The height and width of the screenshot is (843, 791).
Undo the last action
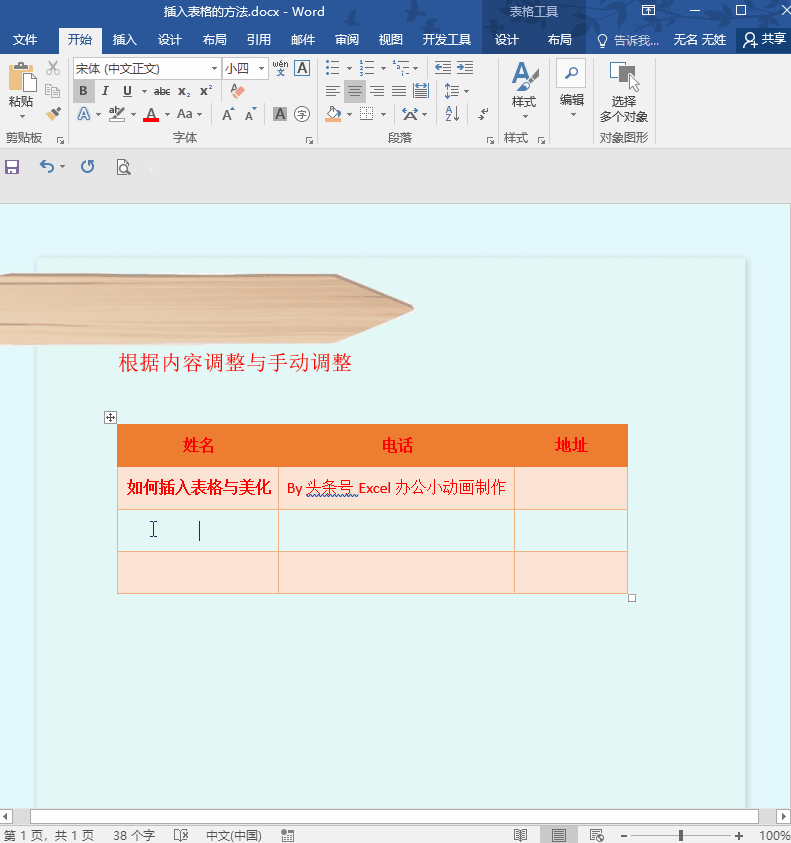click(x=47, y=167)
